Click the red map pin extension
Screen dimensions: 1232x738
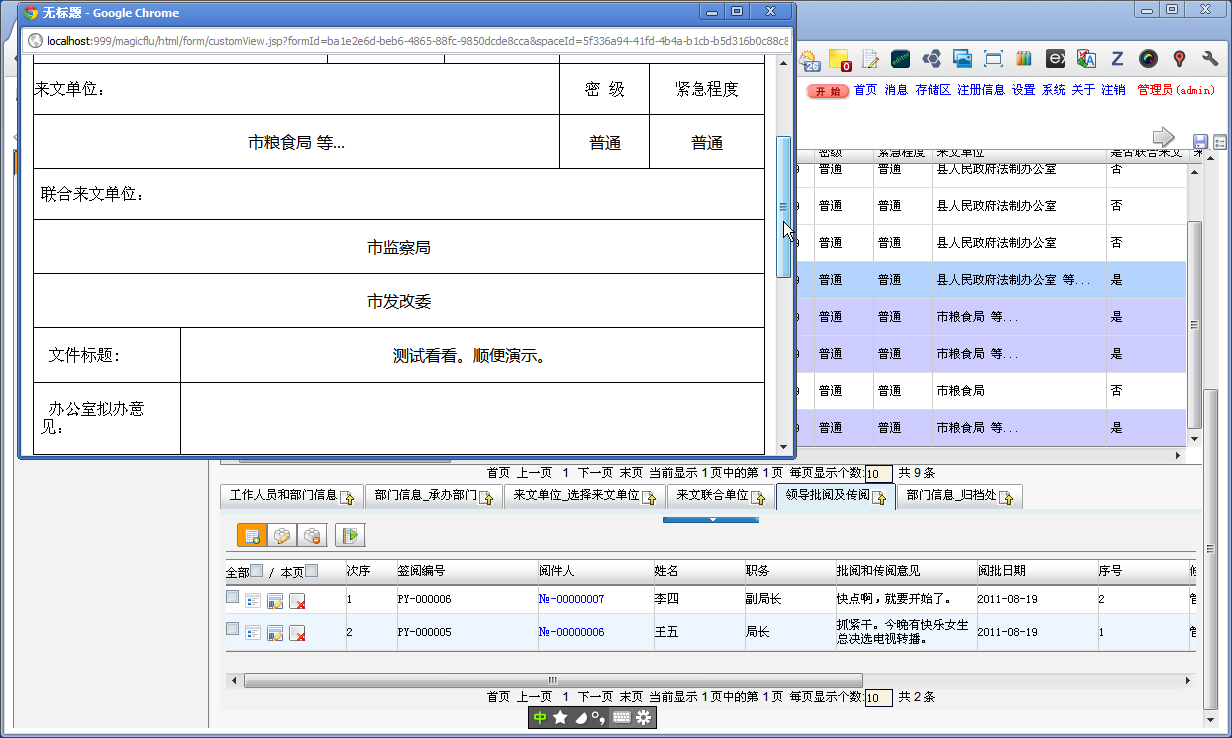tap(1179, 59)
